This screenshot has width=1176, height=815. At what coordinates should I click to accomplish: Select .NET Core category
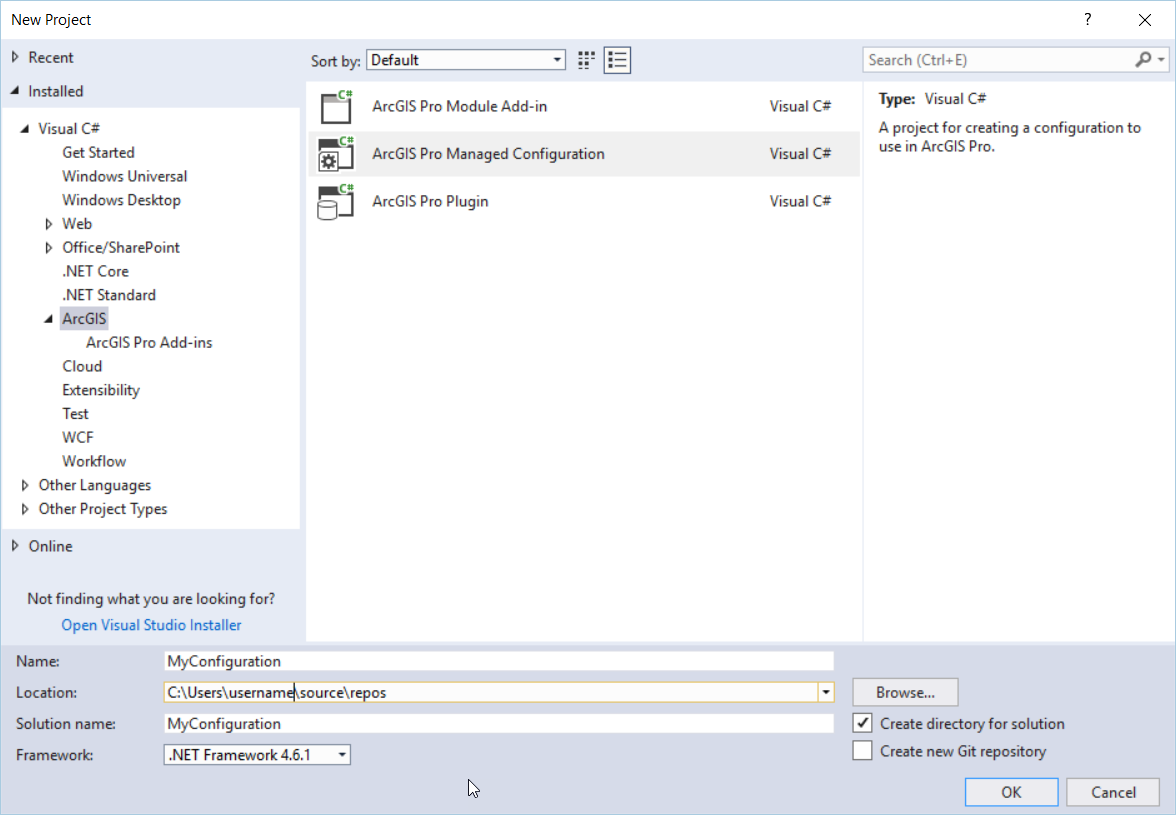pyautogui.click(x=95, y=271)
